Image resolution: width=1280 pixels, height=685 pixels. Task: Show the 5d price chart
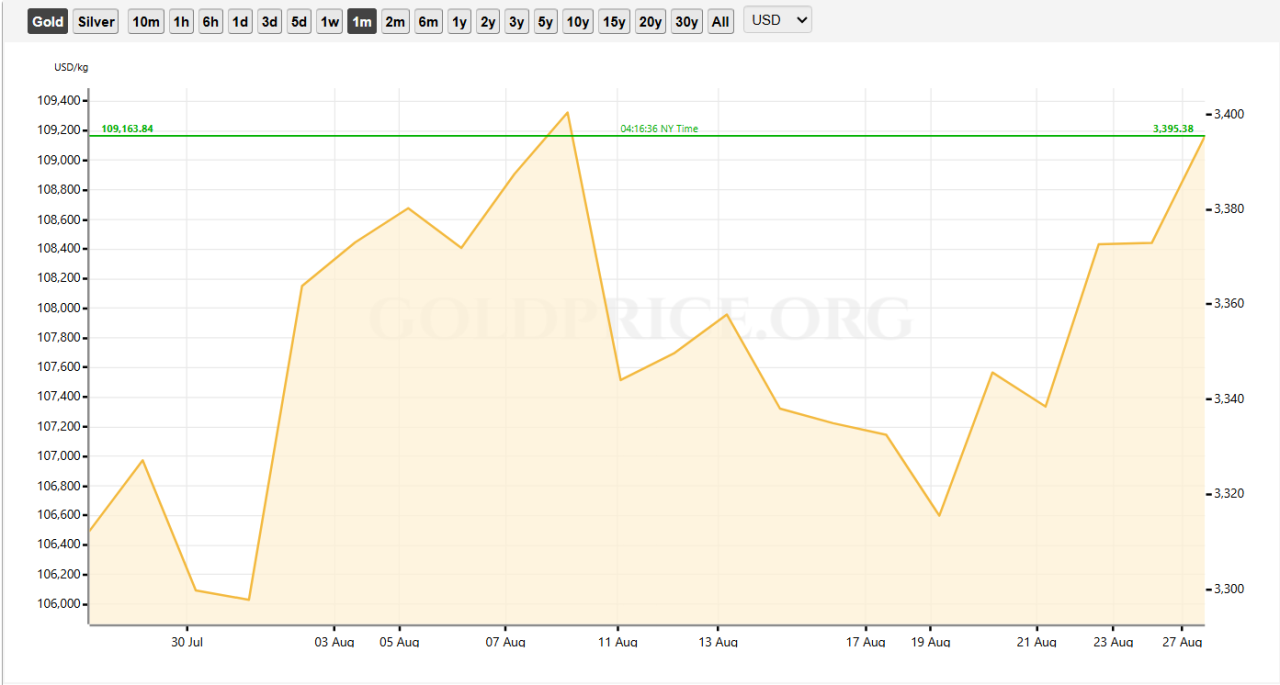click(299, 21)
